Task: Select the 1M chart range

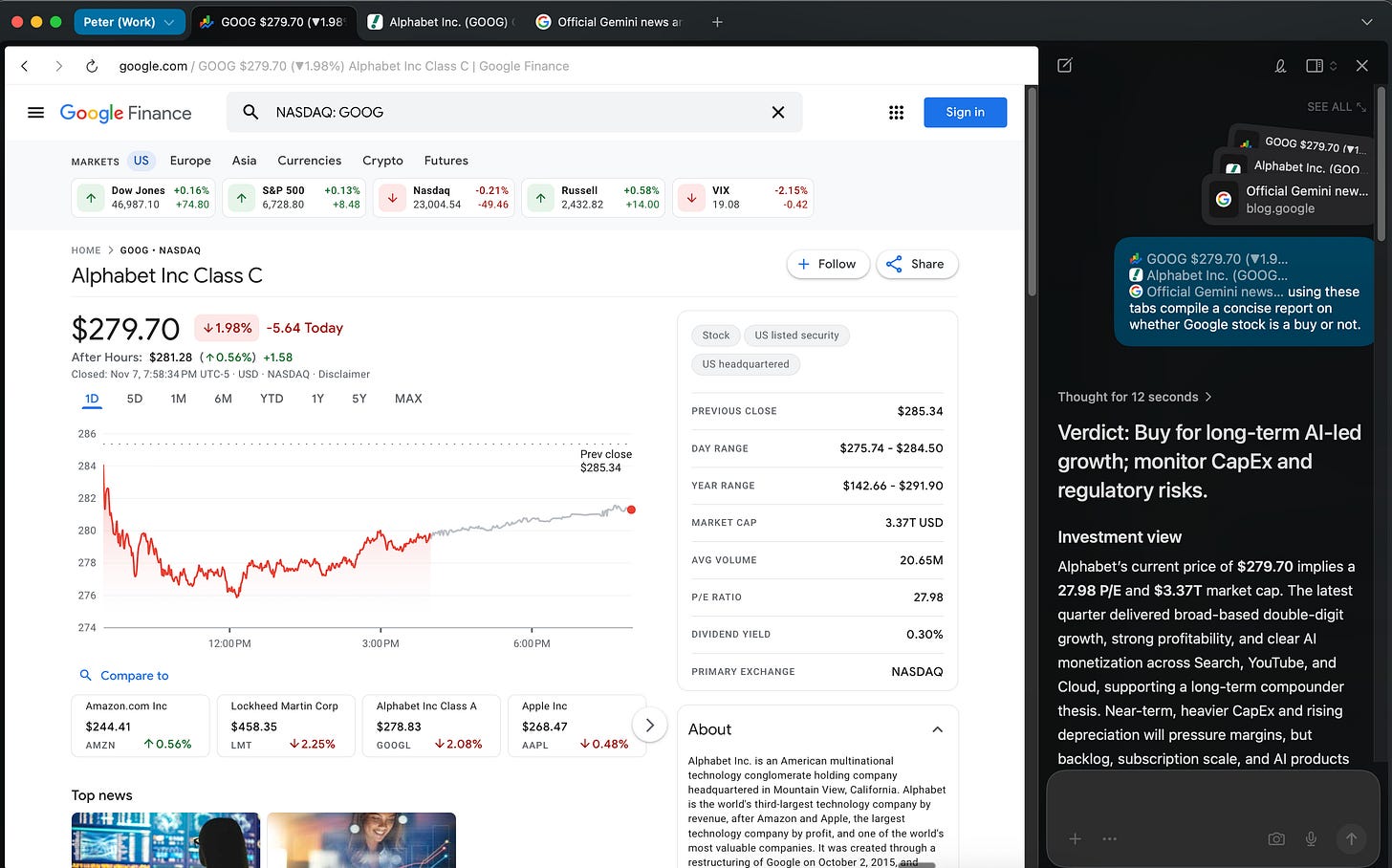Action: tap(179, 399)
